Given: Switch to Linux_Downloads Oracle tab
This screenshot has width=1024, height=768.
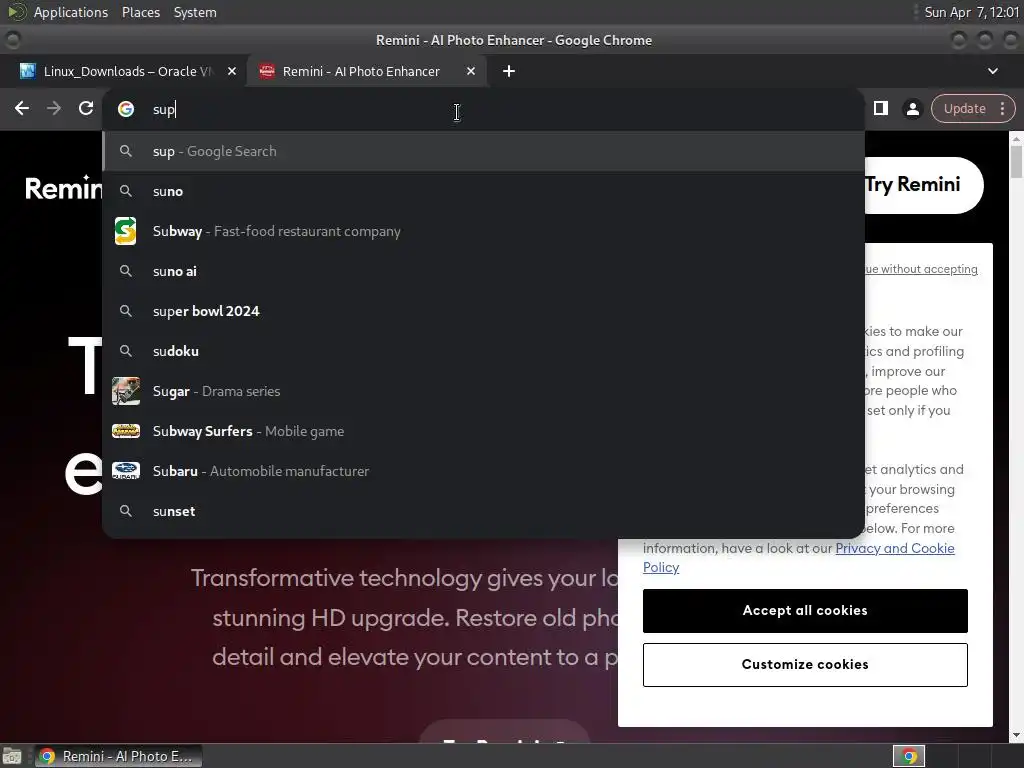Looking at the screenshot, I should pyautogui.click(x=128, y=71).
